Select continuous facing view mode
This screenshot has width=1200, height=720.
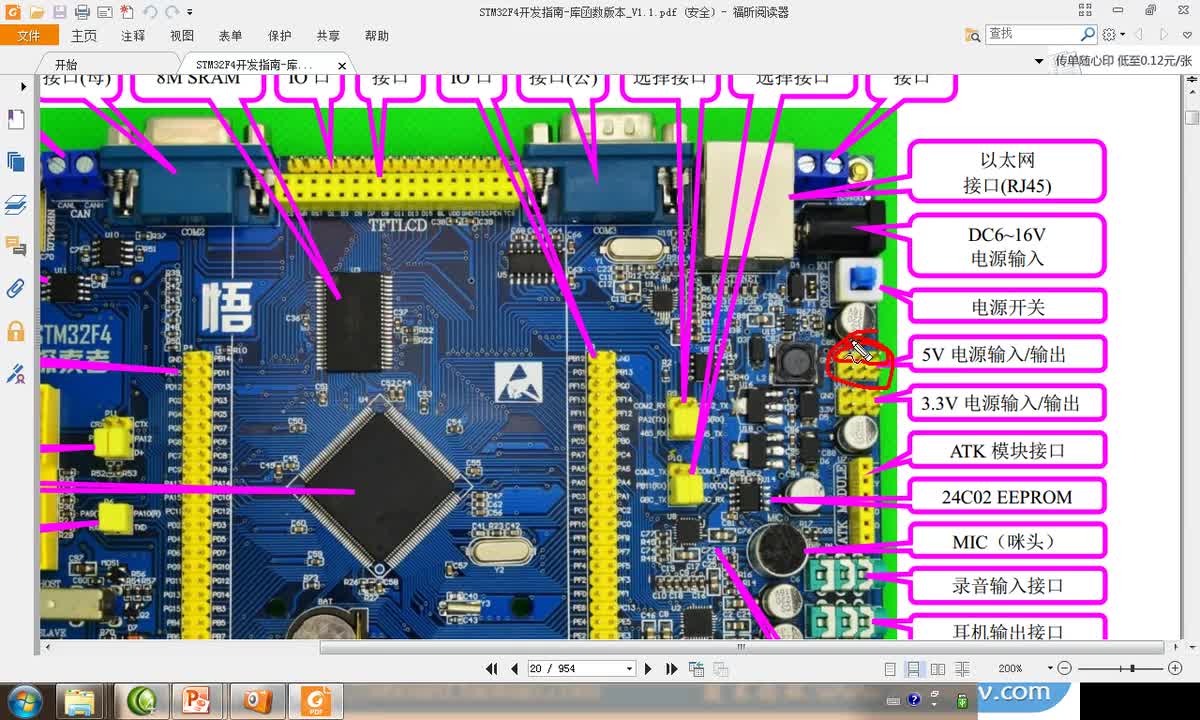click(x=962, y=669)
